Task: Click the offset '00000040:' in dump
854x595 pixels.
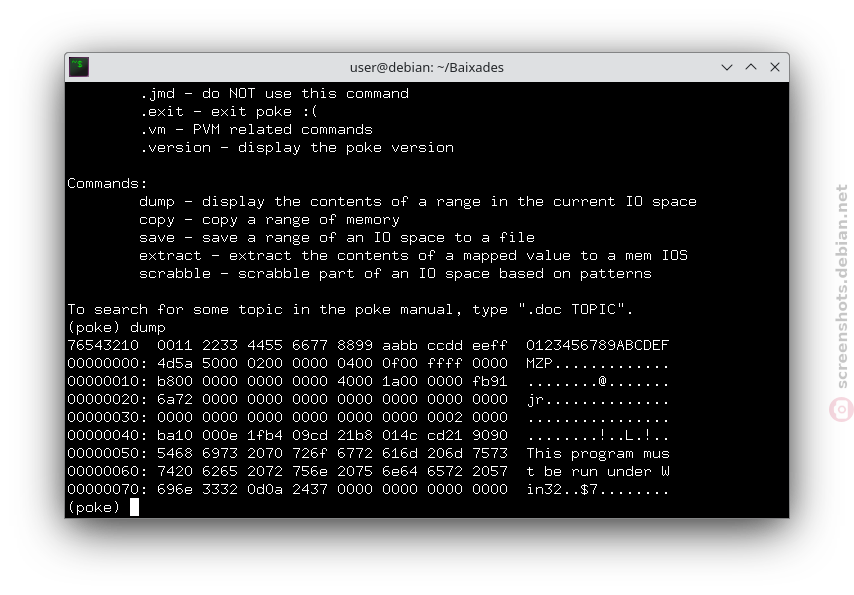Action: coord(107,435)
